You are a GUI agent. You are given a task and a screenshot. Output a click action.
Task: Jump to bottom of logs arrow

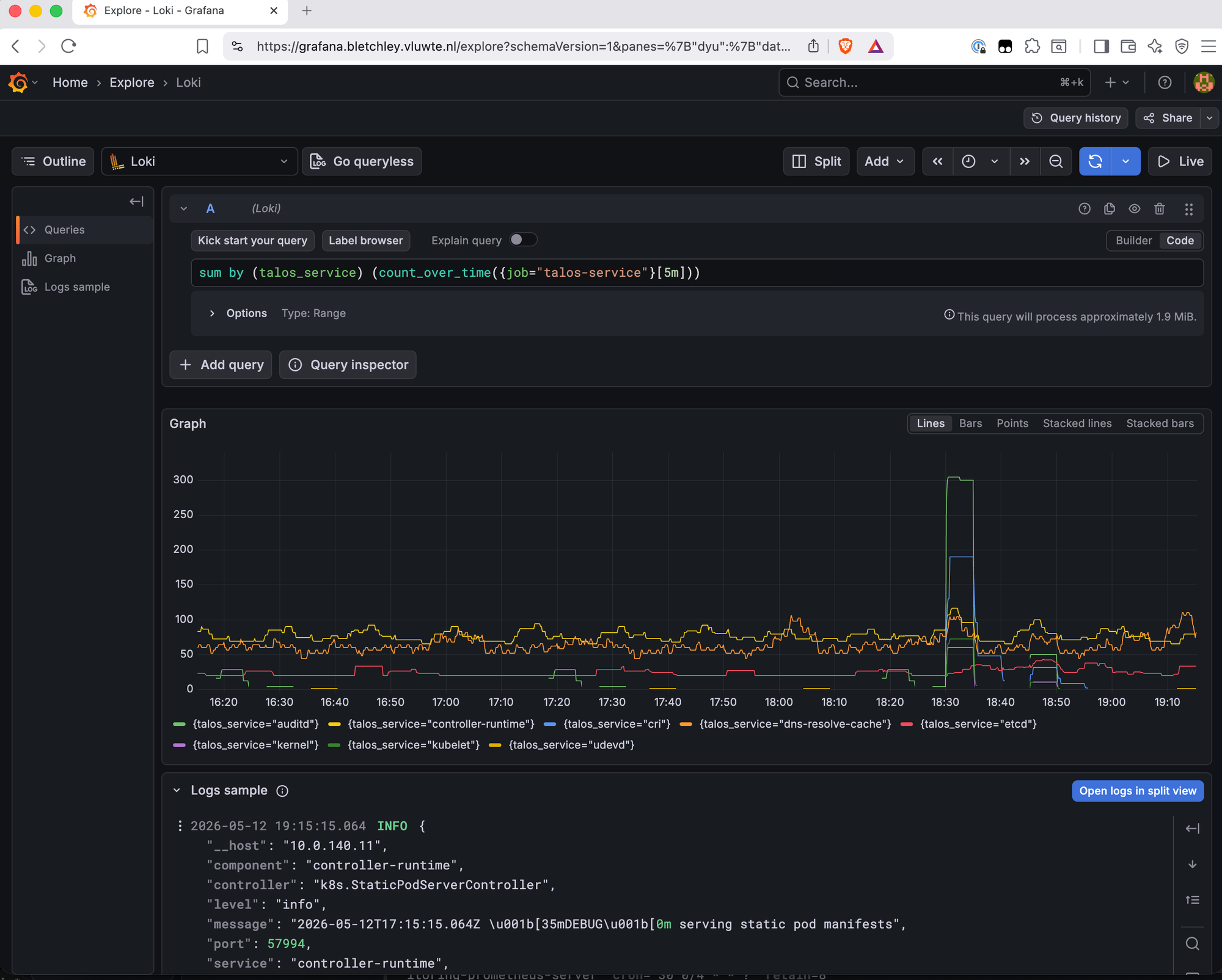[1192, 865]
